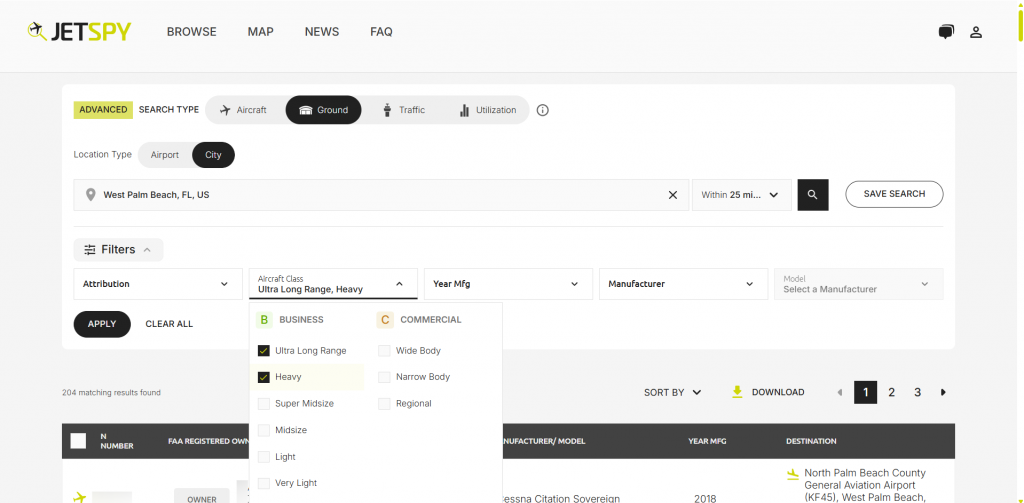The height and width of the screenshot is (503, 1024).
Task: Switch search type to Aircraft
Action: [x=244, y=110]
